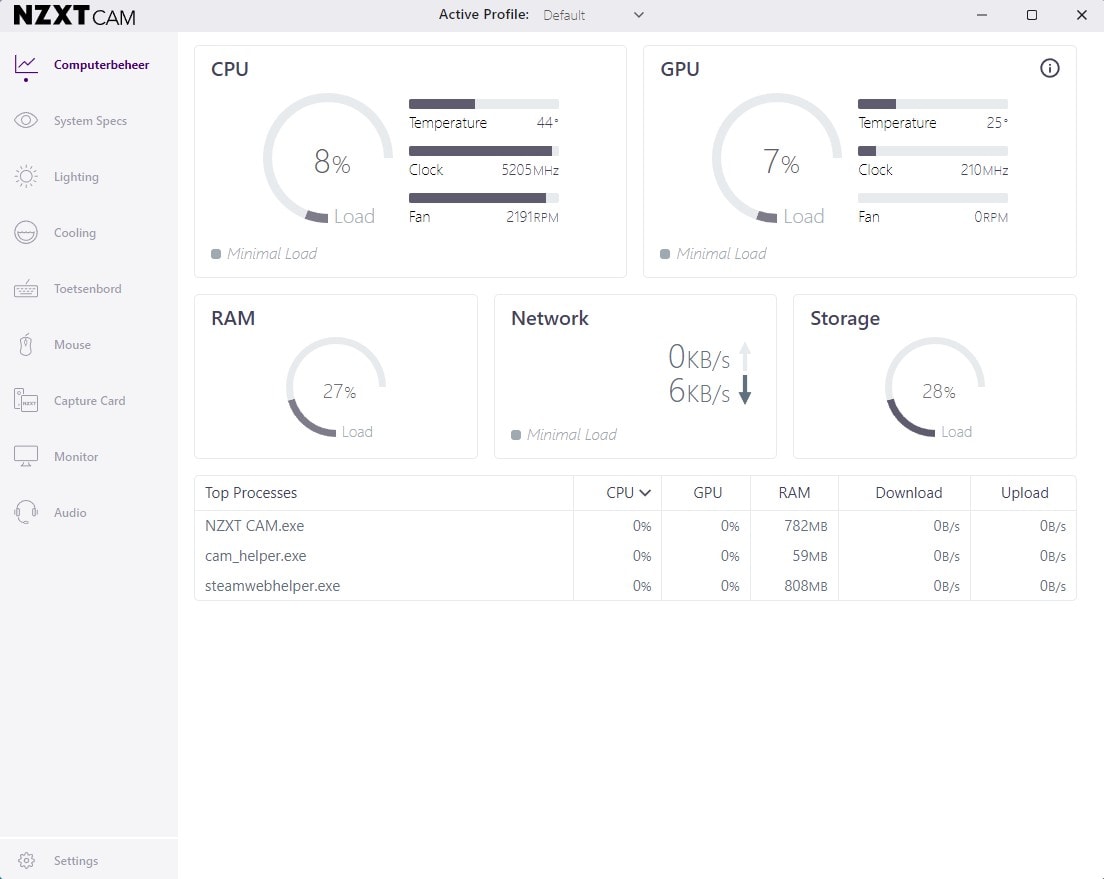Viewport: 1104px width, 879px height.
Task: Open the Cooling section
Action: click(x=75, y=232)
